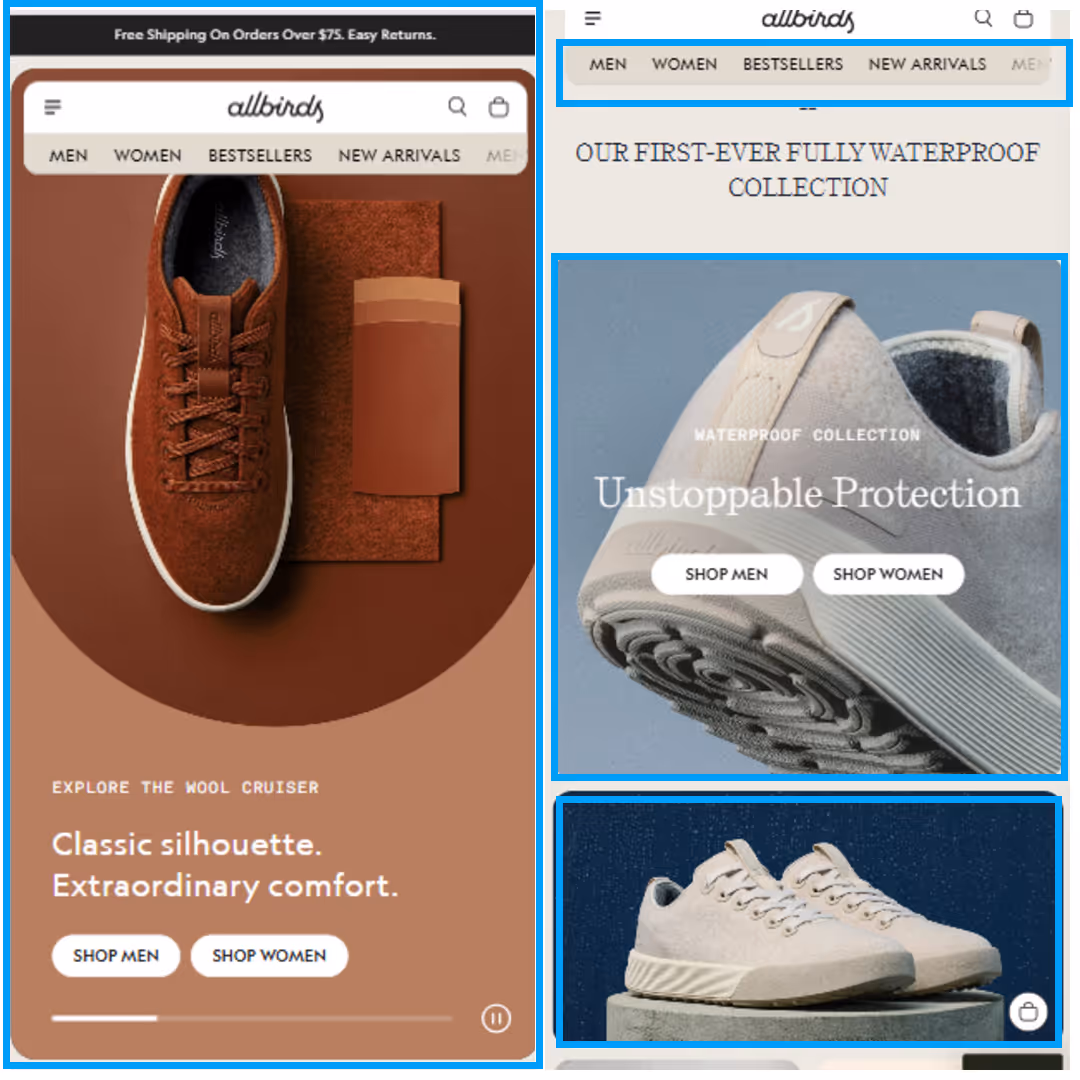Screen dimensions: 1080x1080
Task: Pause the hero carousel slideshow
Action: click(496, 1018)
